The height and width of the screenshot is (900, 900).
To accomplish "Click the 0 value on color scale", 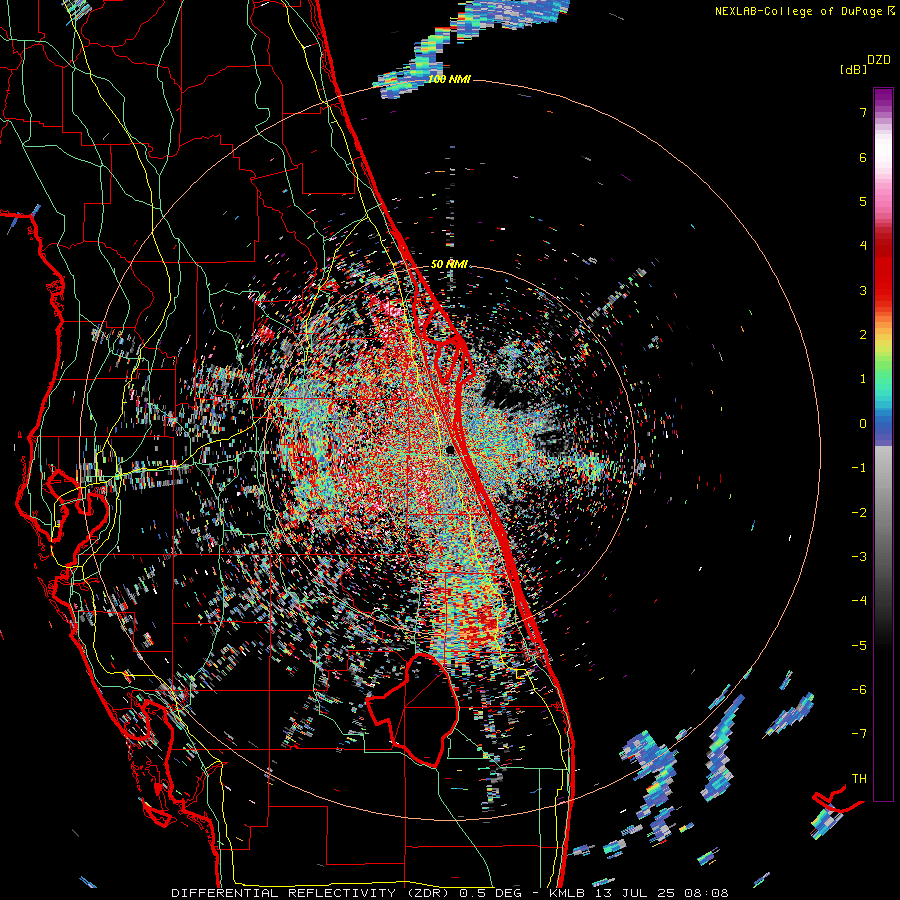I will click(x=863, y=424).
